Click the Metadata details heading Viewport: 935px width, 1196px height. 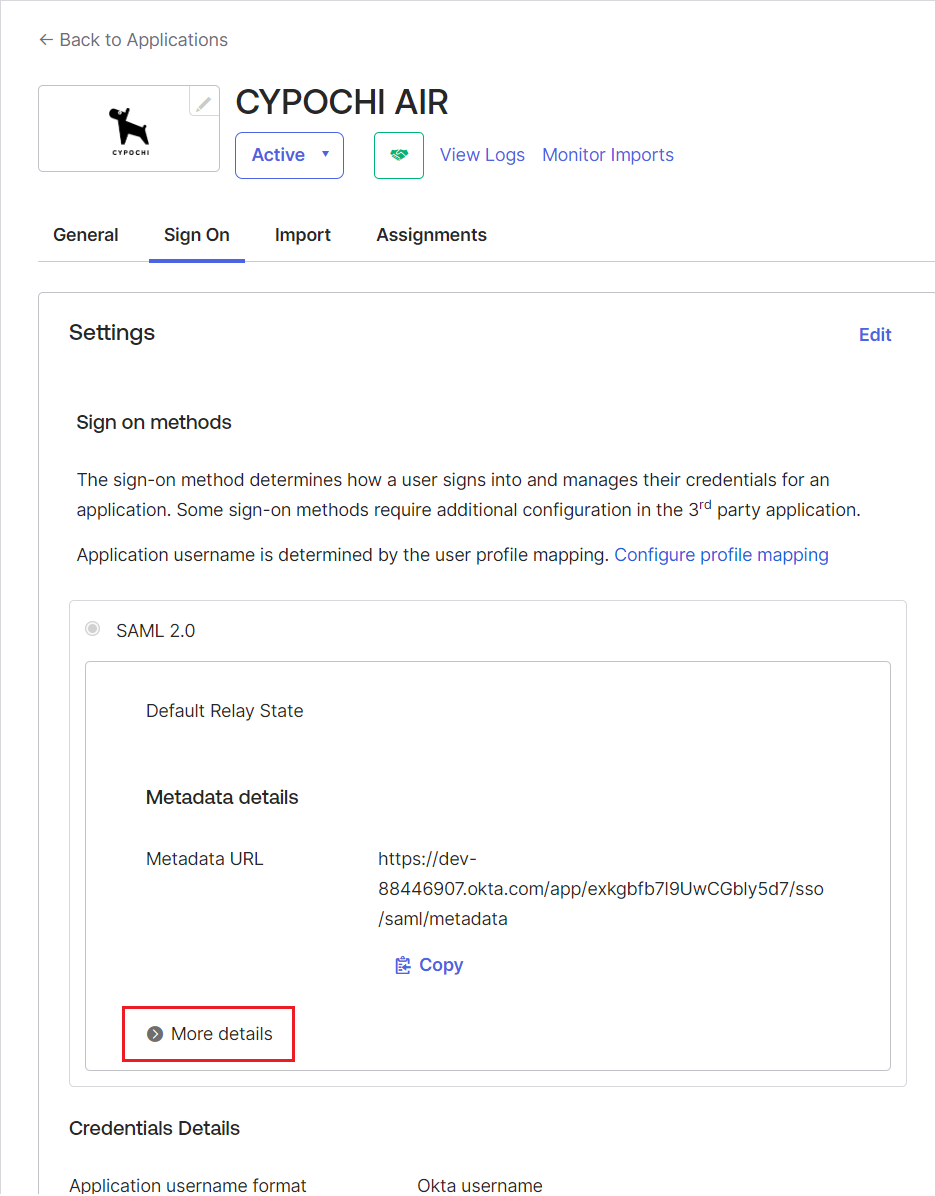click(222, 797)
